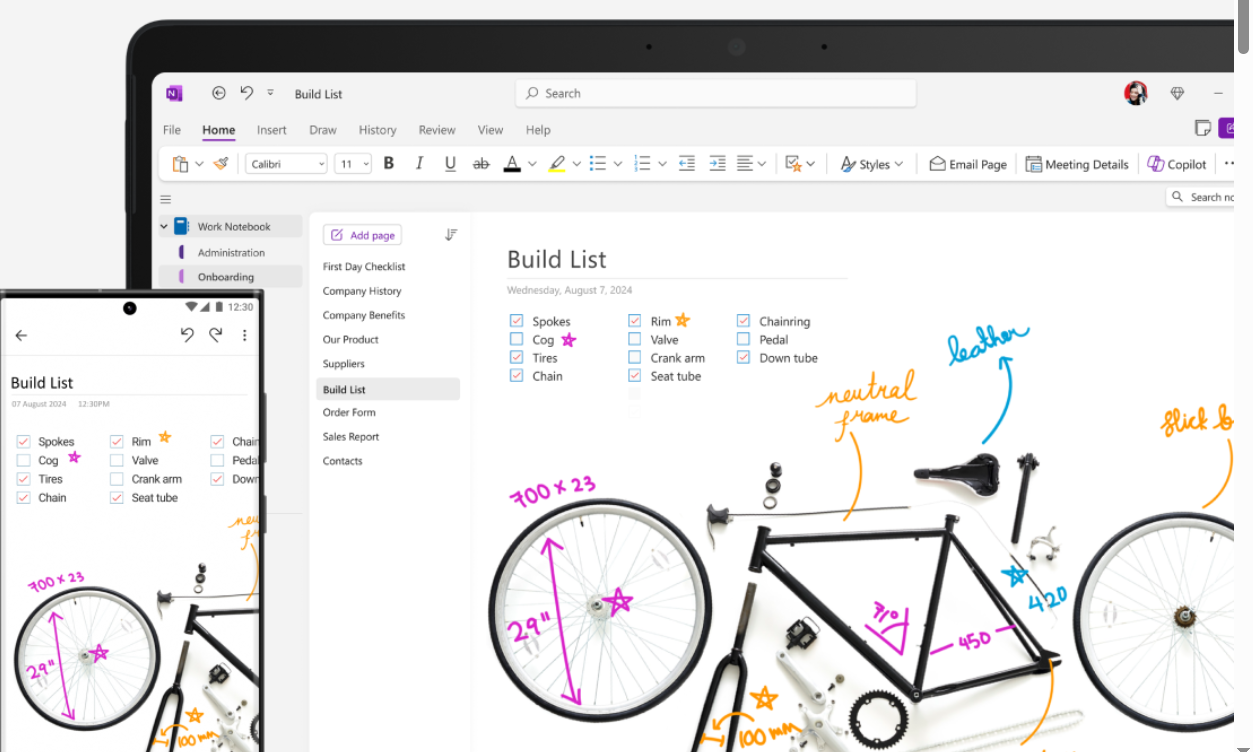This screenshot has height=752, width=1253.
Task: Check the Valve checkbox
Action: tap(635, 339)
